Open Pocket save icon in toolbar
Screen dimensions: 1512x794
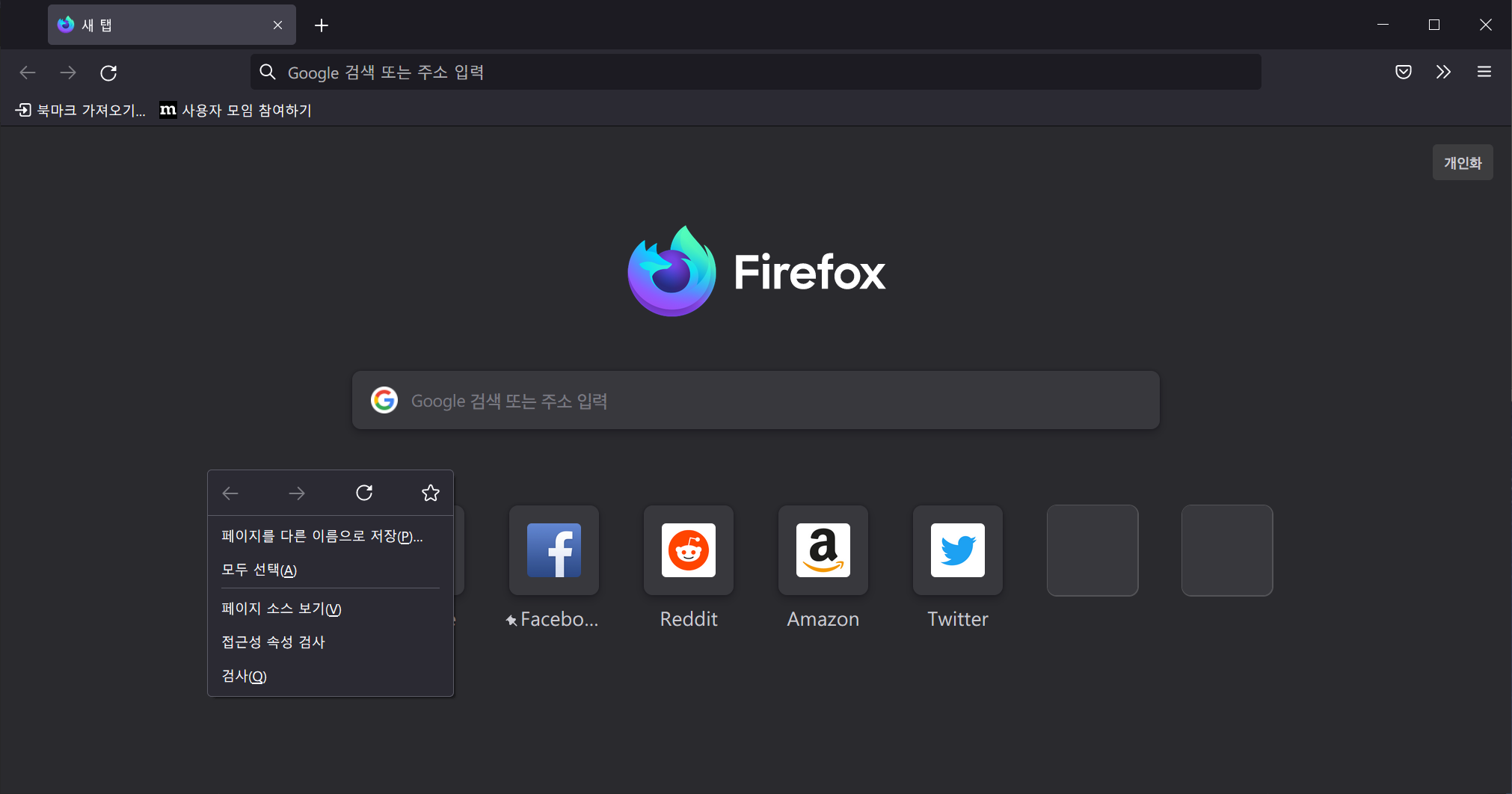pyautogui.click(x=1404, y=72)
